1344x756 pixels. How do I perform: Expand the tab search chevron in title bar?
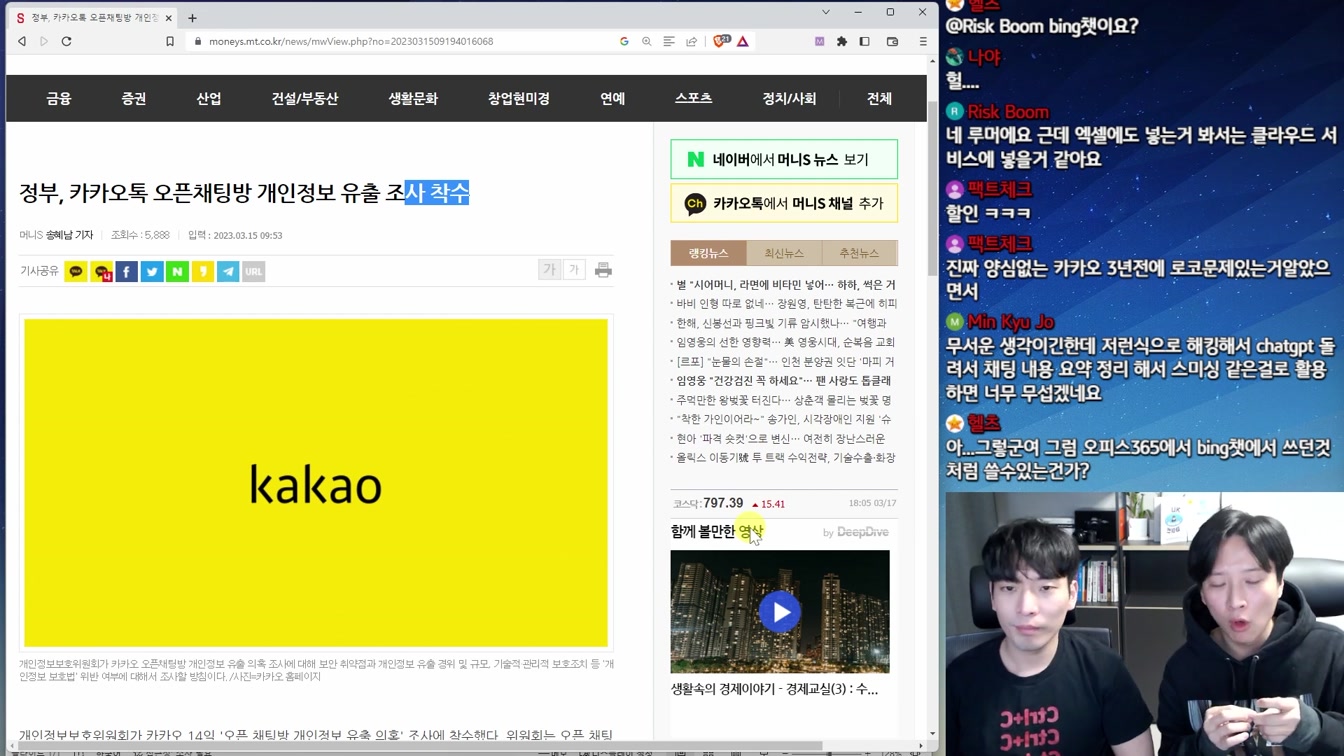tap(825, 12)
